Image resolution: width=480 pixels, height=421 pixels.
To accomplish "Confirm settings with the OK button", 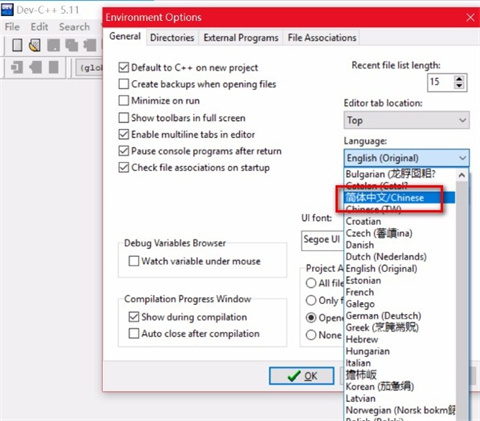I will 302,376.
